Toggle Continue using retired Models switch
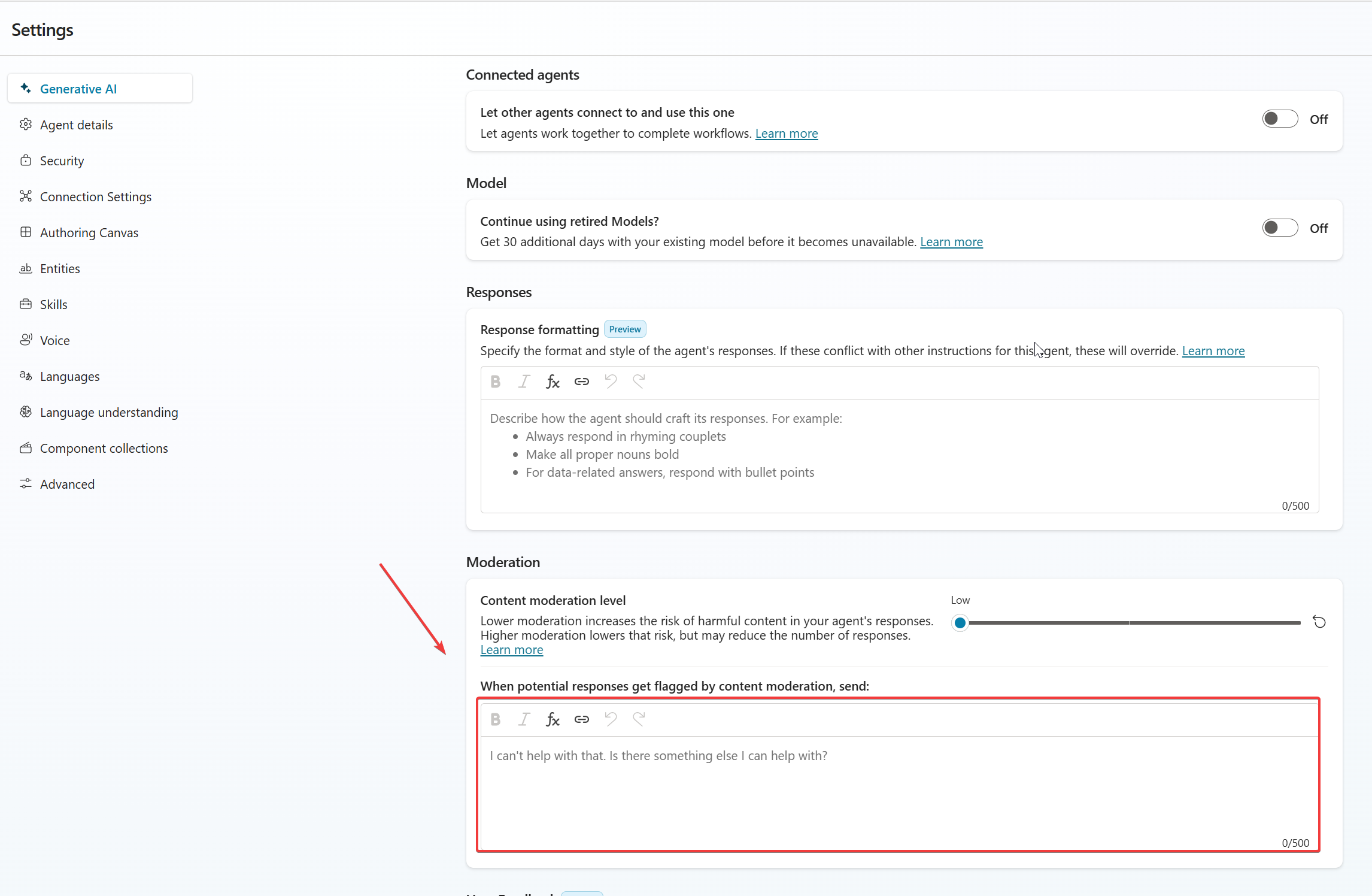The image size is (1372, 896). click(1280, 228)
